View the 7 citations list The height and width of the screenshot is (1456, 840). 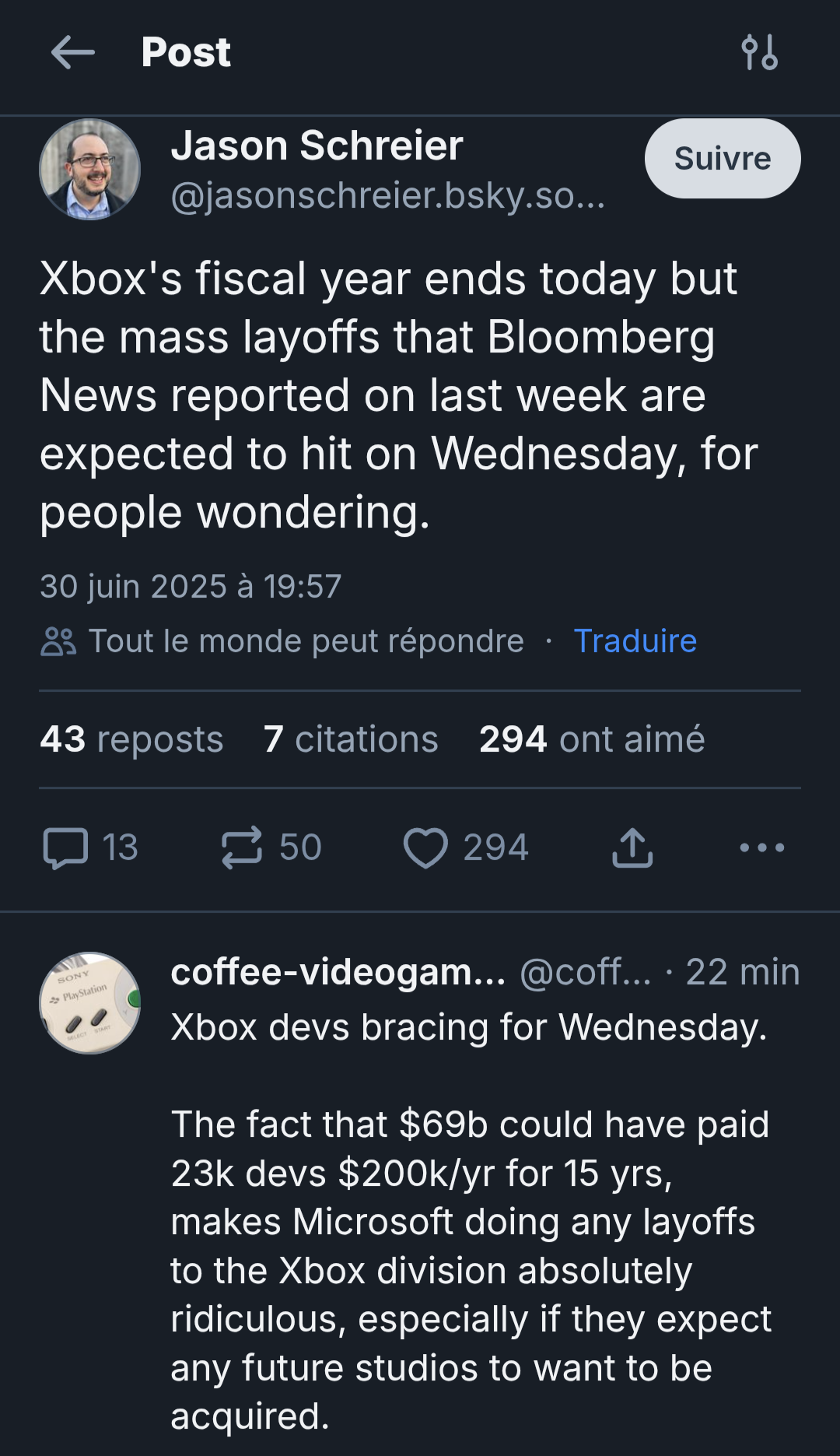tap(351, 739)
